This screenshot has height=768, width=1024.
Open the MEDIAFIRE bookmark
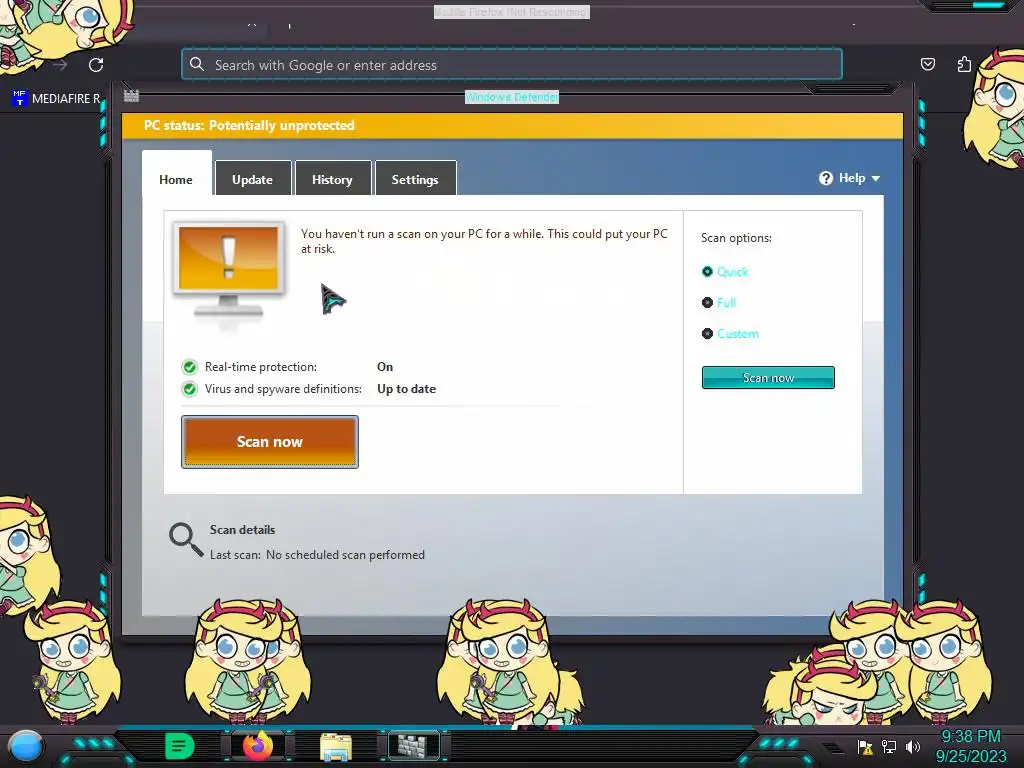point(57,99)
